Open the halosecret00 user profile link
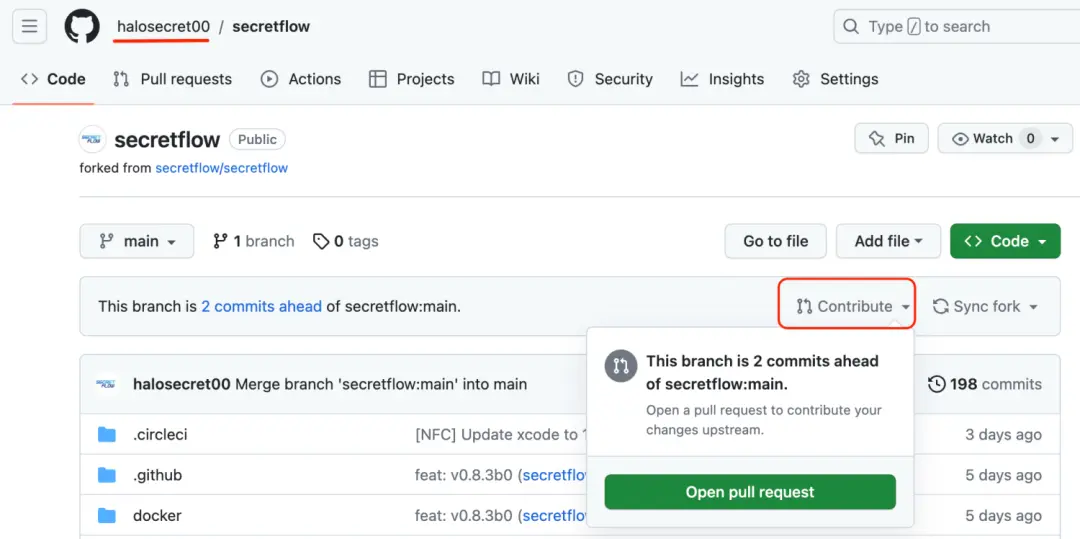Image resolution: width=1080 pixels, height=539 pixels. 163,27
